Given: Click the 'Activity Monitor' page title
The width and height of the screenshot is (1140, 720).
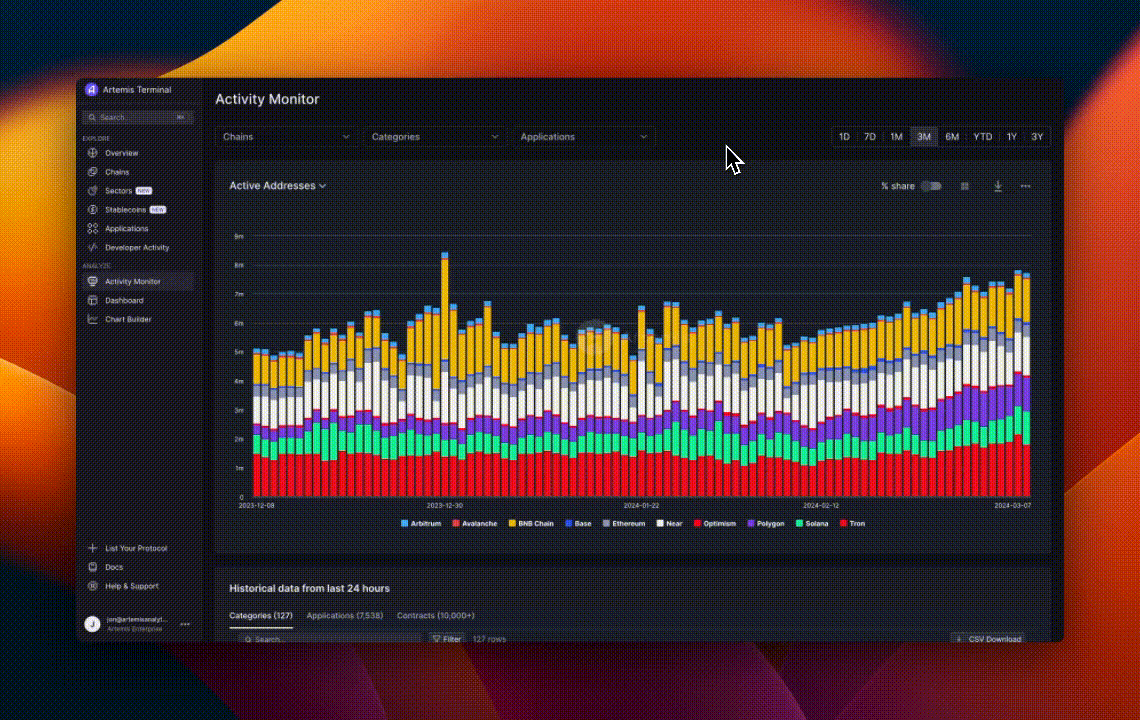Looking at the screenshot, I should [267, 100].
